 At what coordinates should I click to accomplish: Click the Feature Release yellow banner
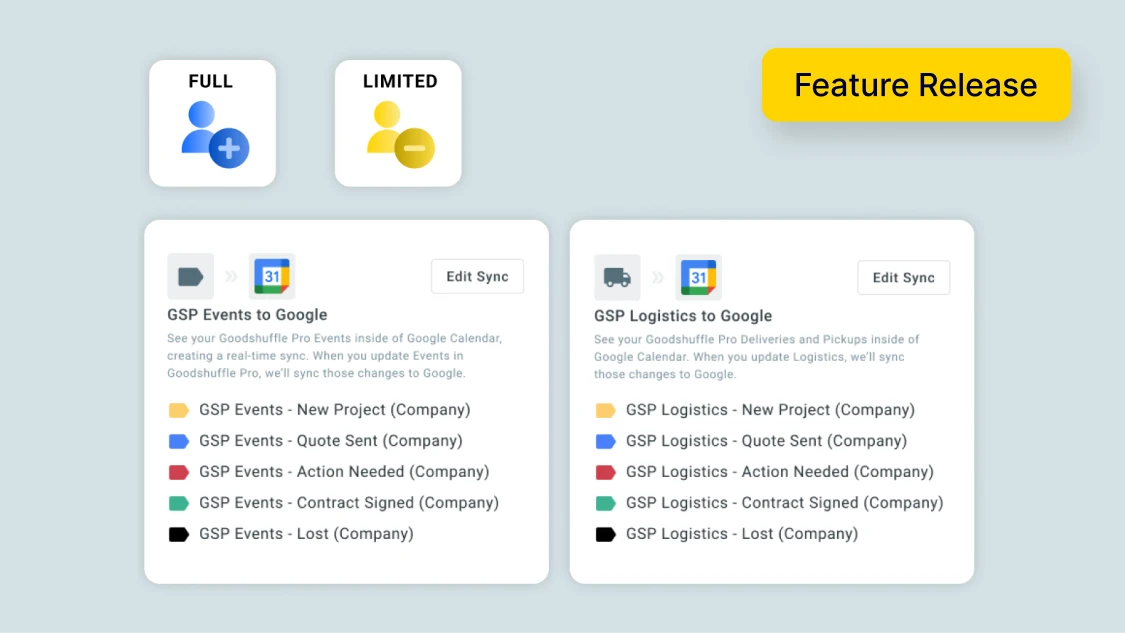[x=916, y=85]
